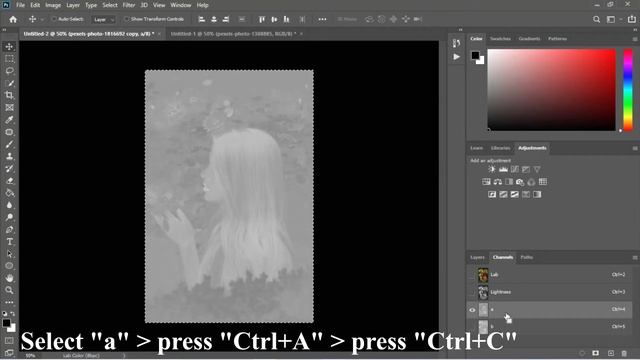The image size is (640, 360).
Task: Switch to the Untitled-1 document tab
Action: [x=233, y=34]
